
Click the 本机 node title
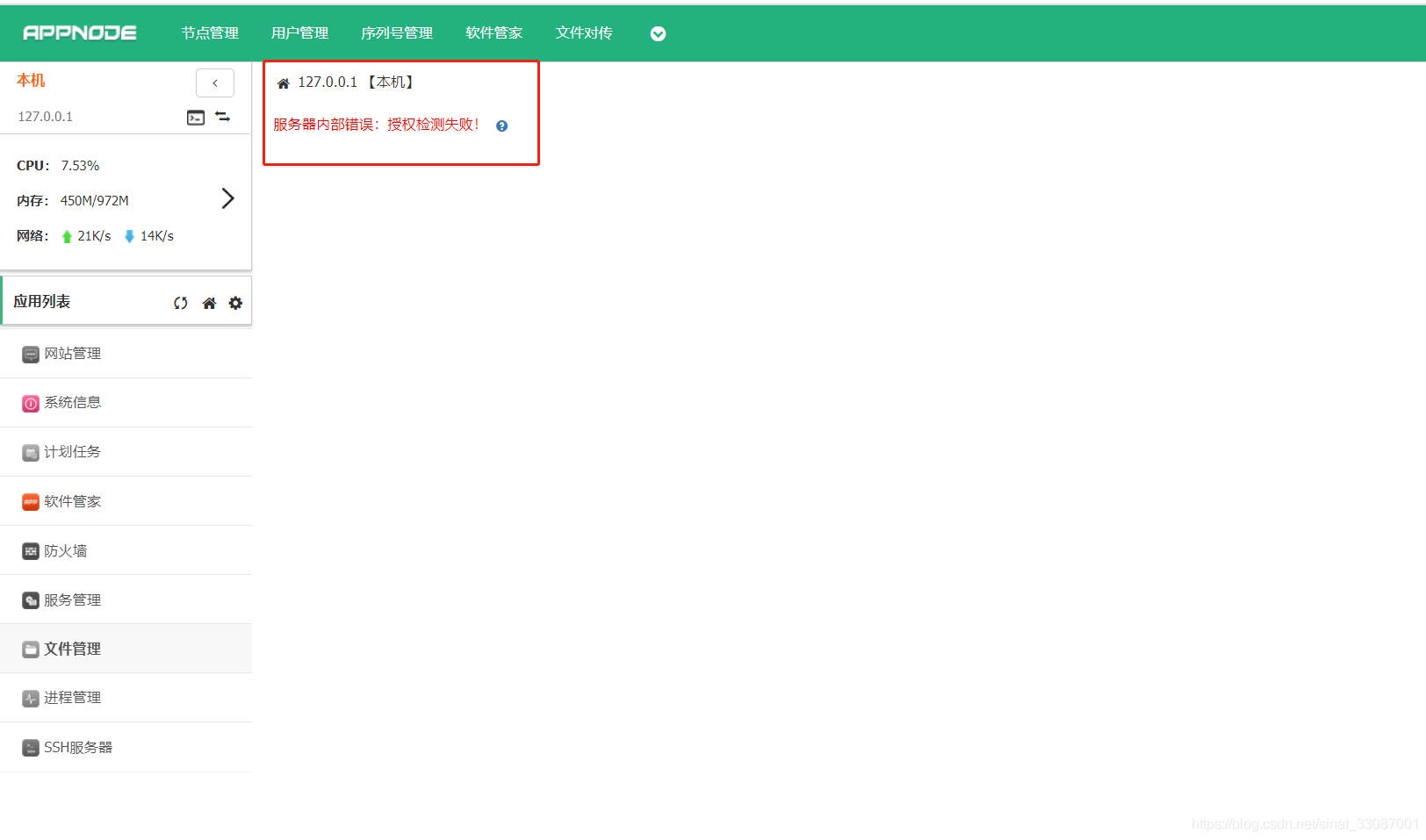(x=31, y=81)
